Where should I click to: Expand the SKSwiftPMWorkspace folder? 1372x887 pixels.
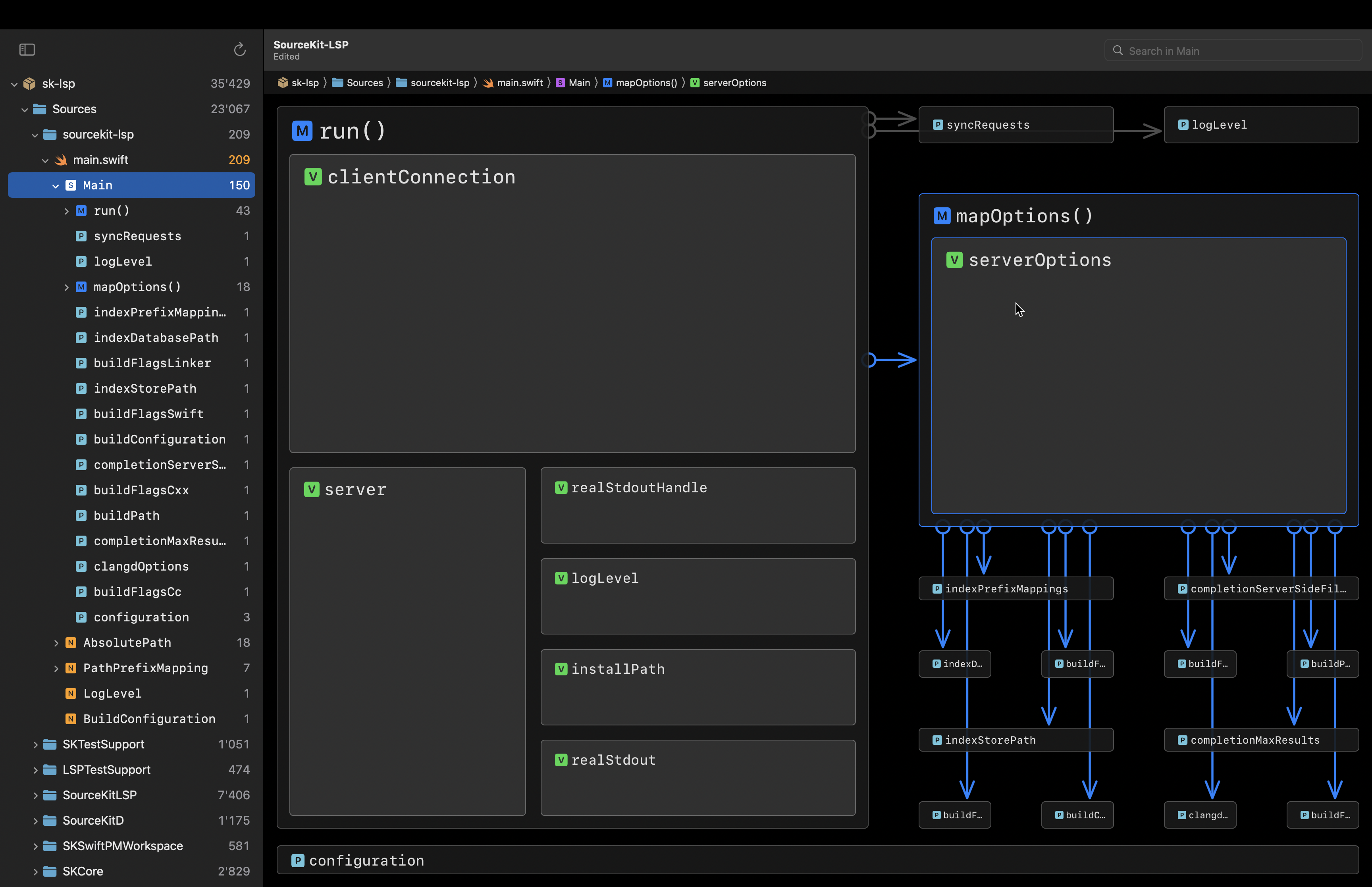pos(35,846)
